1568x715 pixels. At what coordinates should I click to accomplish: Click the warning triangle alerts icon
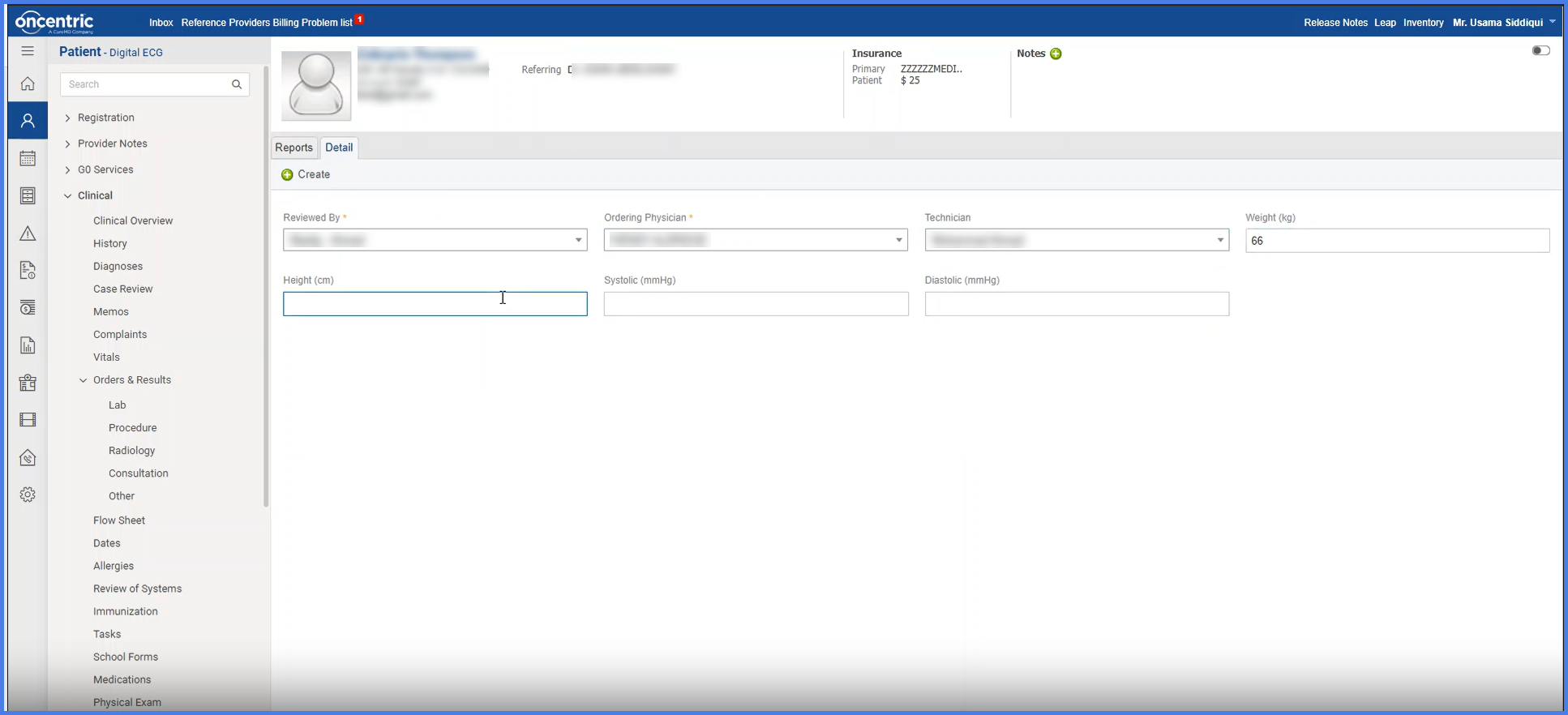pyautogui.click(x=28, y=233)
